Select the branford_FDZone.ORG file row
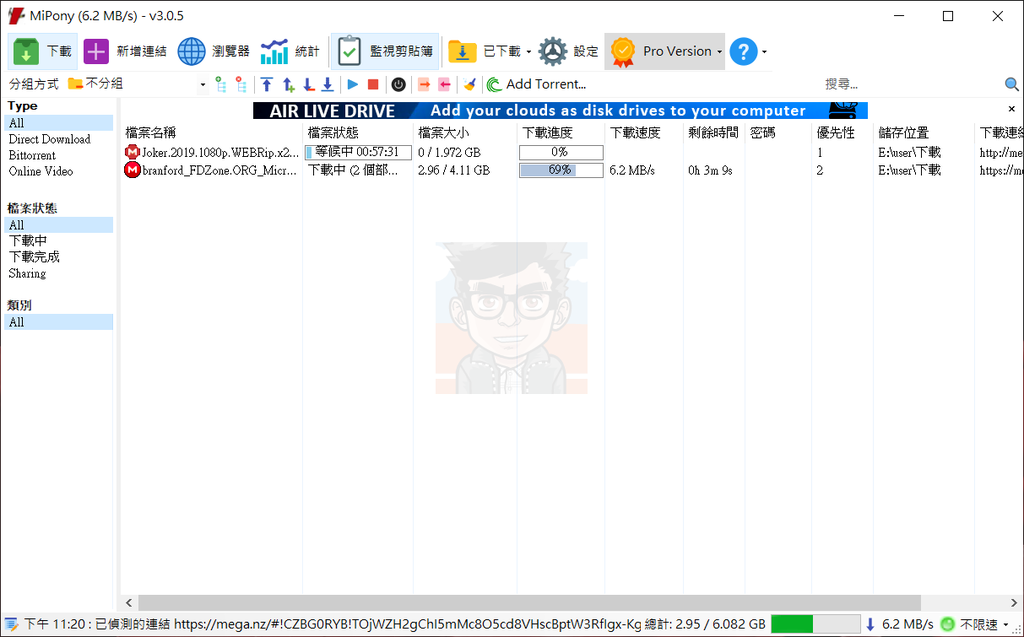Viewport: 1024px width, 637px height. point(572,170)
